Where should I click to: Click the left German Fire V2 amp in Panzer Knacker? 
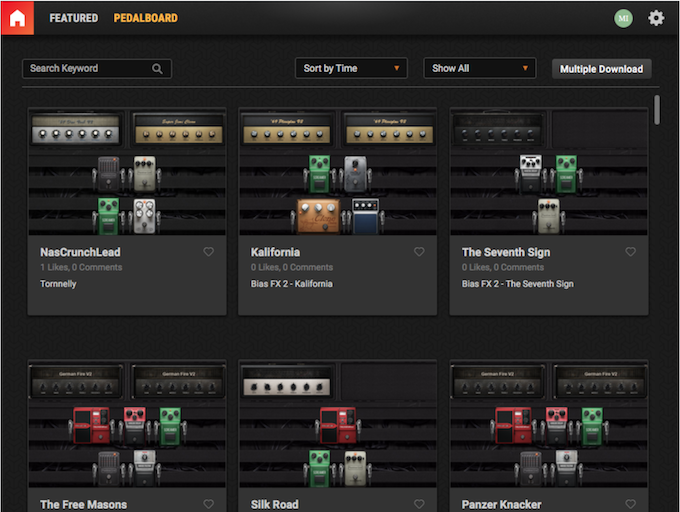pos(497,382)
